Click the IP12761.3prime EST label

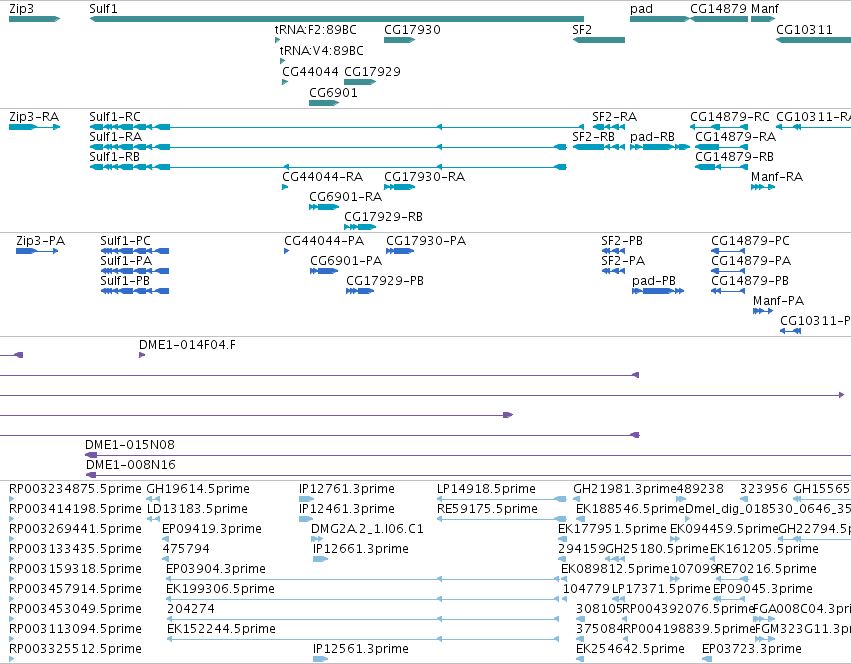[347, 489]
